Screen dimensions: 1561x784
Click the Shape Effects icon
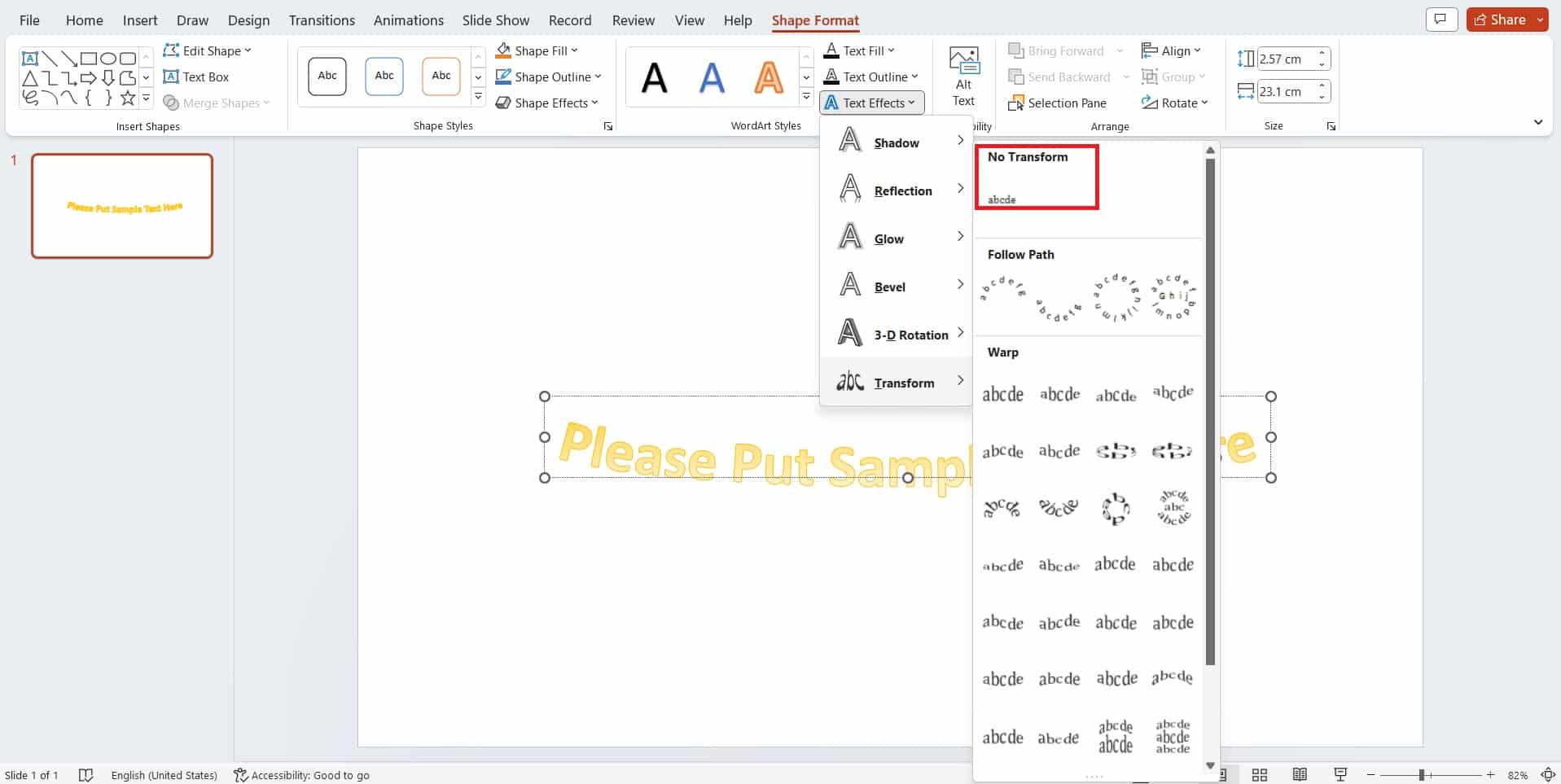(502, 103)
